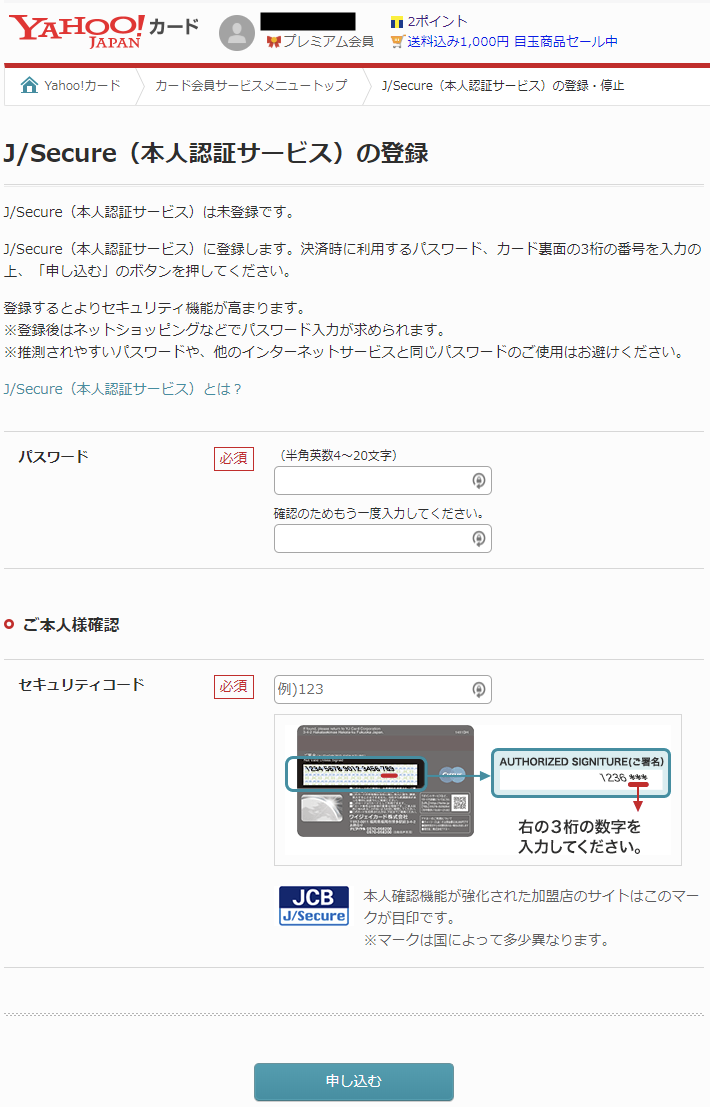The image size is (710, 1107).
Task: Go to Yahoo!カード breadcrumb
Action: (82, 85)
